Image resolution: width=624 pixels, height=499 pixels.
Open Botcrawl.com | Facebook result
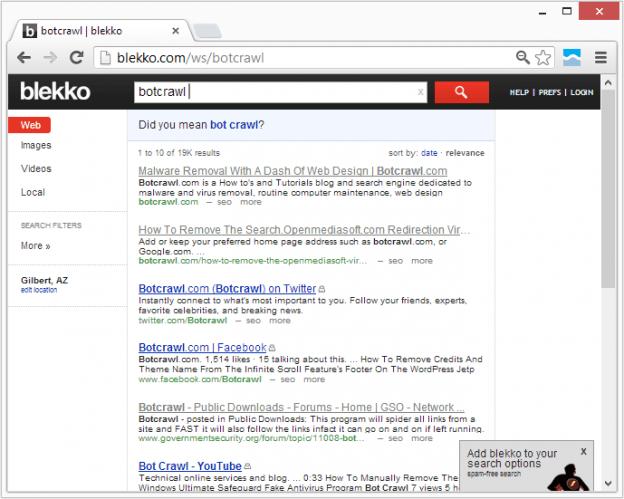tap(202, 348)
